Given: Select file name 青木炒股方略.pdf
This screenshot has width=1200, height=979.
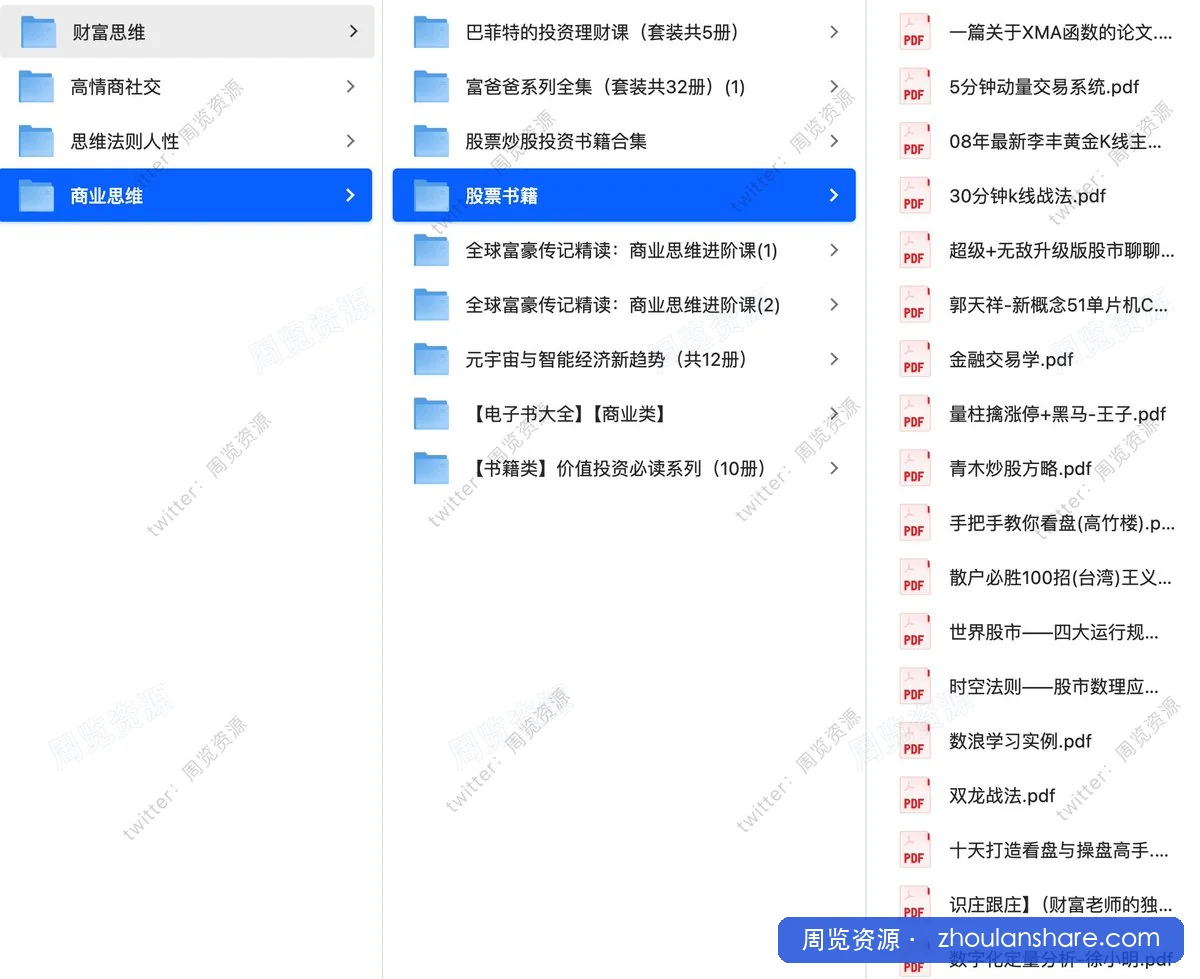Looking at the screenshot, I should (x=1020, y=468).
